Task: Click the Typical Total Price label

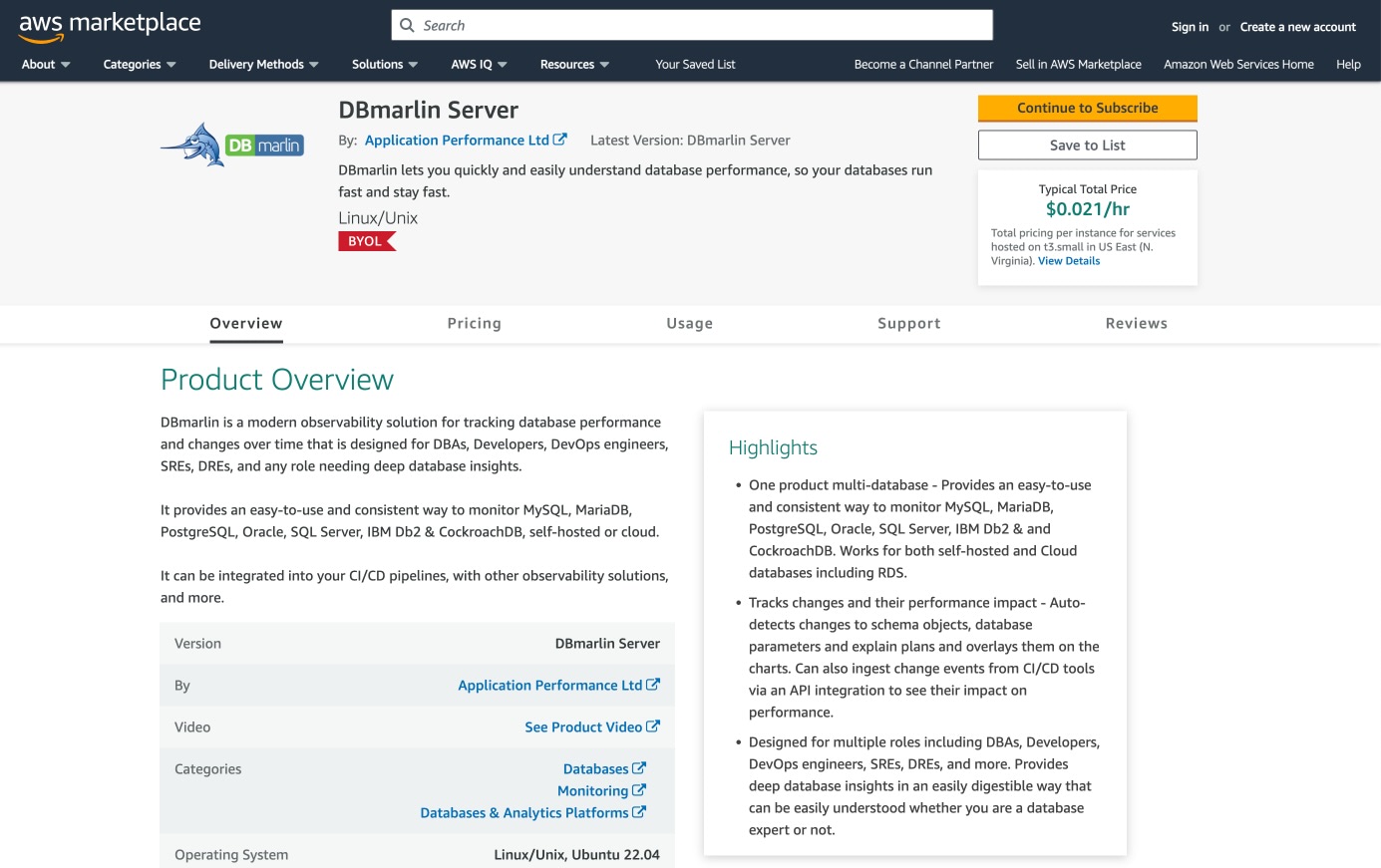Action: 1088,189
